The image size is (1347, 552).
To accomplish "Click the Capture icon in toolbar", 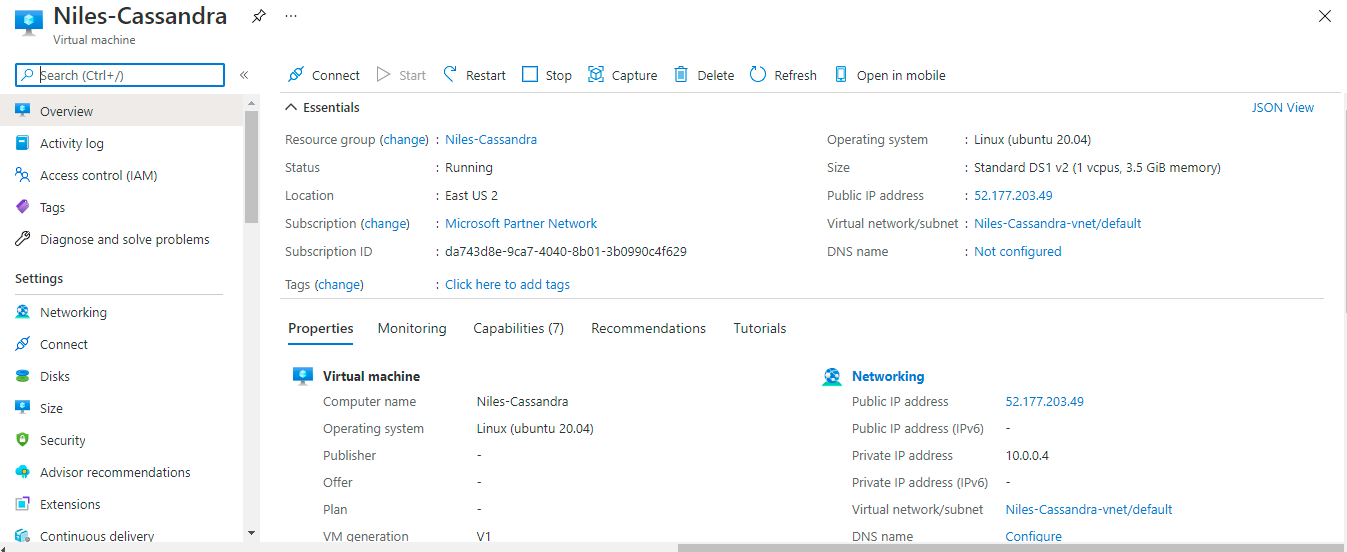I will 596,75.
